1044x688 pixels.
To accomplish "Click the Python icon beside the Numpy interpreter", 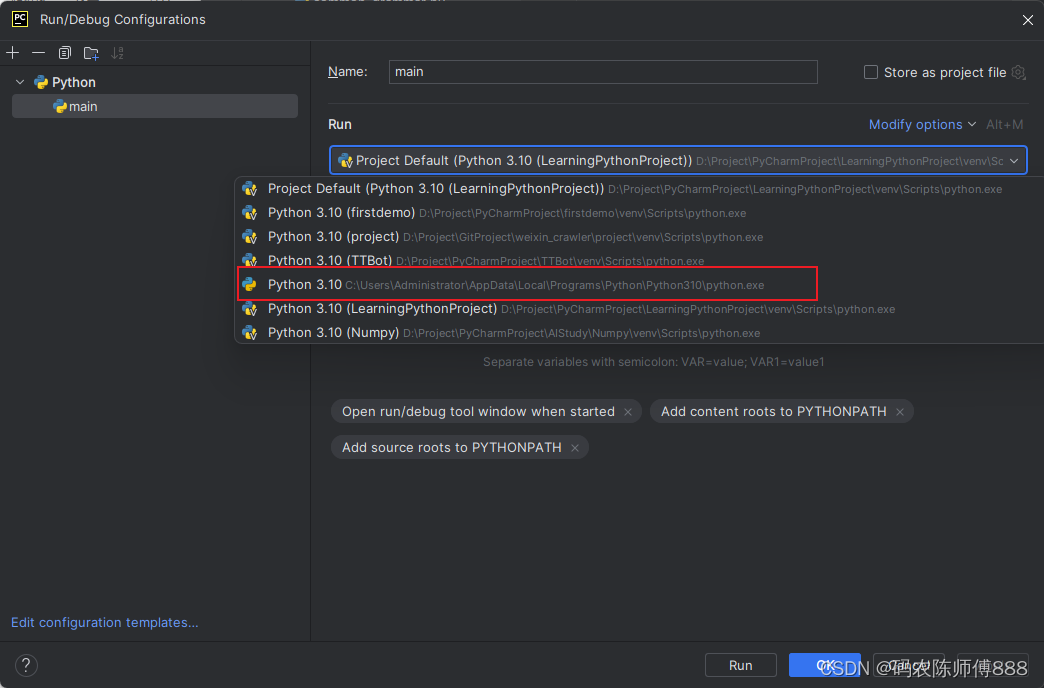I will 250,332.
